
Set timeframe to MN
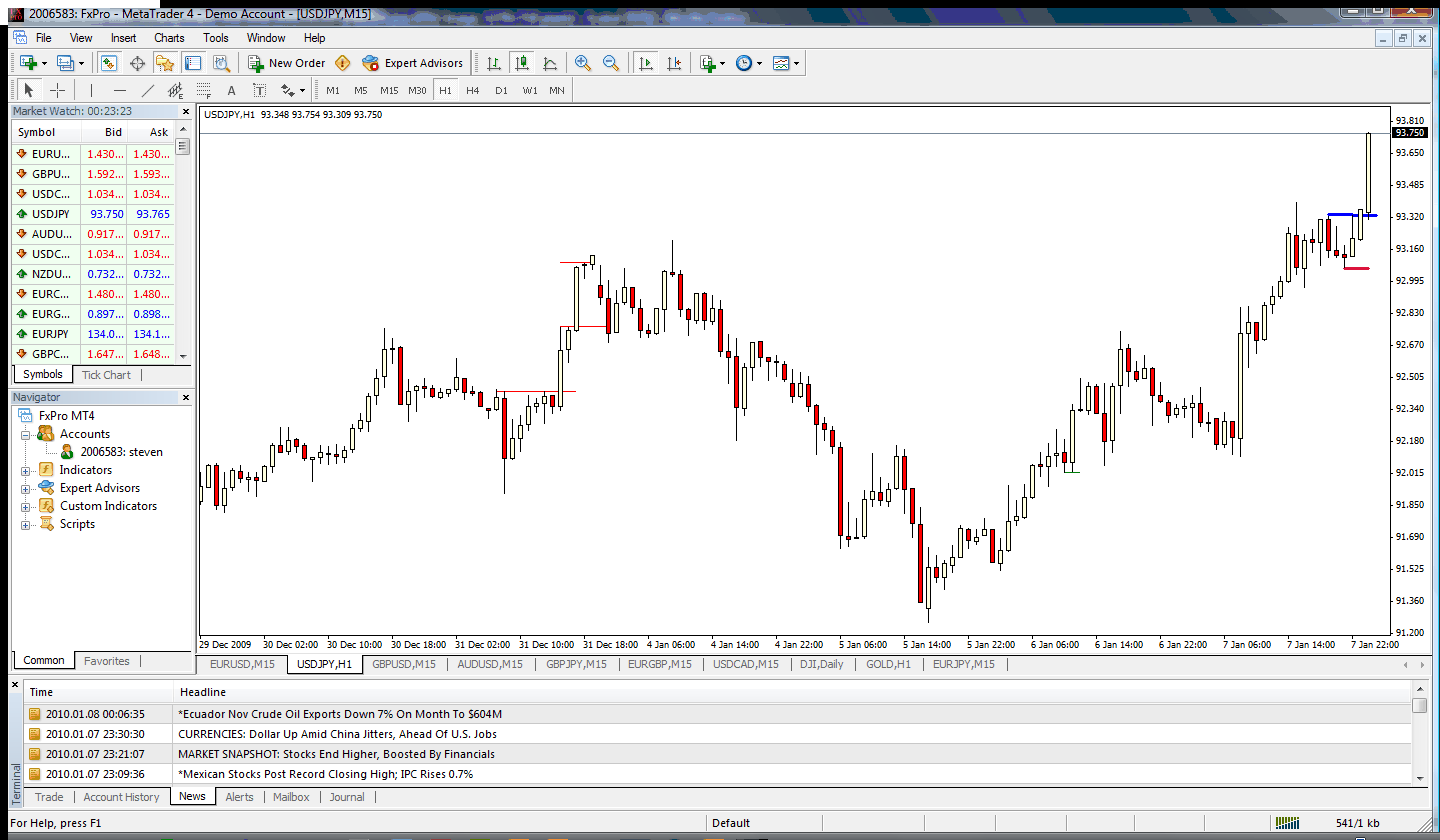(557, 90)
